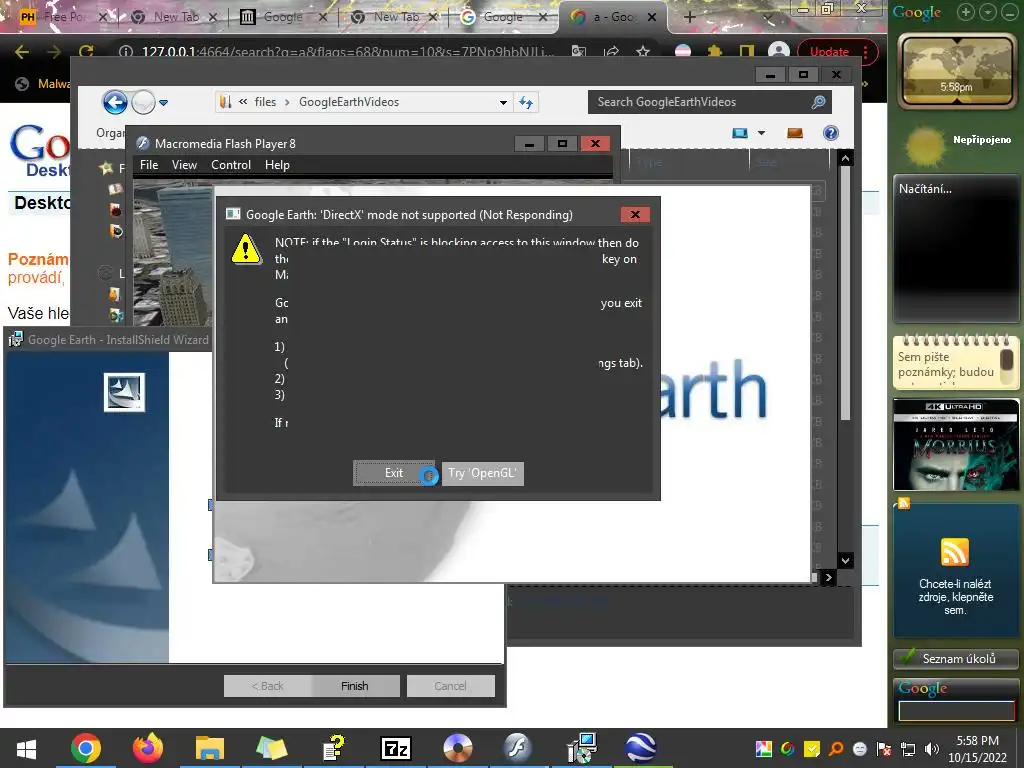Switch to the 'a - Goo' Chrome tab
The image size is (1024, 768).
(612, 18)
